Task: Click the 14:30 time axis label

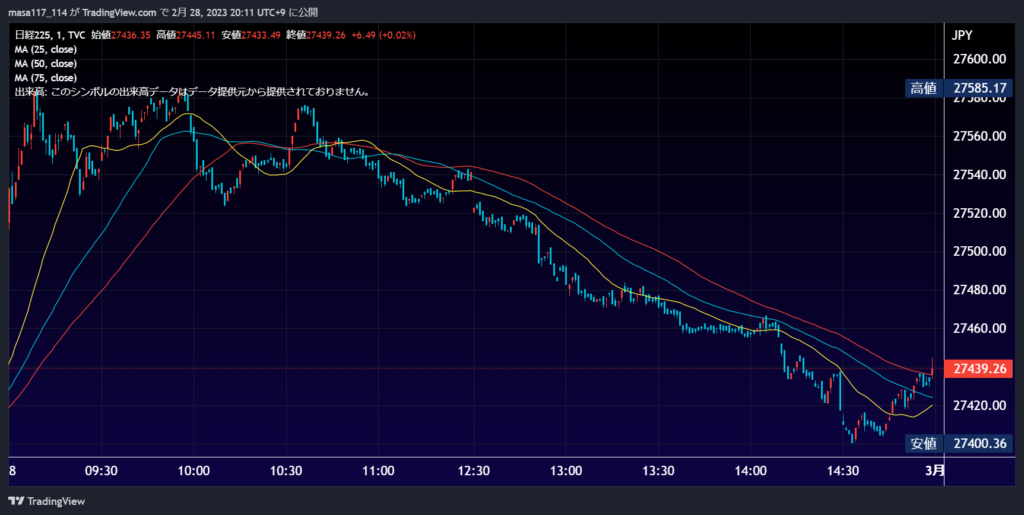Action: 843,471
